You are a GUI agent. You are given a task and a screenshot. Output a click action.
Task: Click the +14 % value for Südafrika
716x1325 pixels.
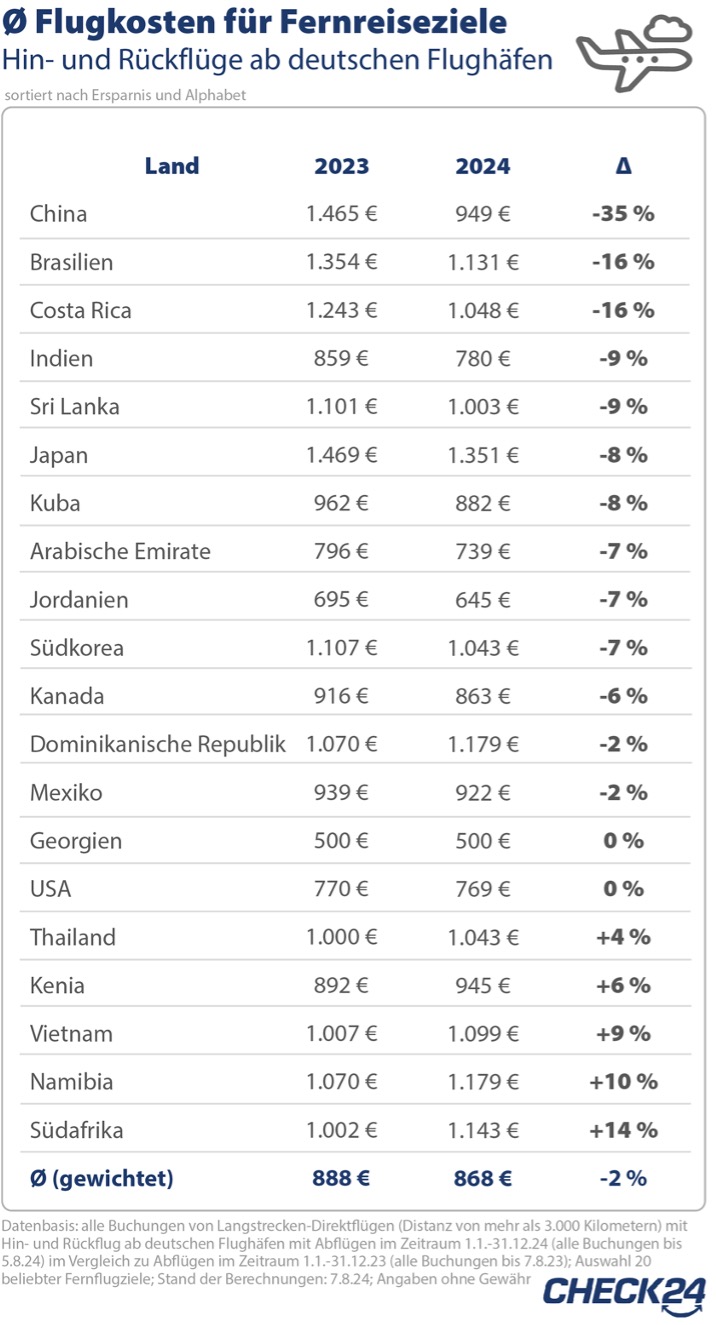[x=623, y=1130]
